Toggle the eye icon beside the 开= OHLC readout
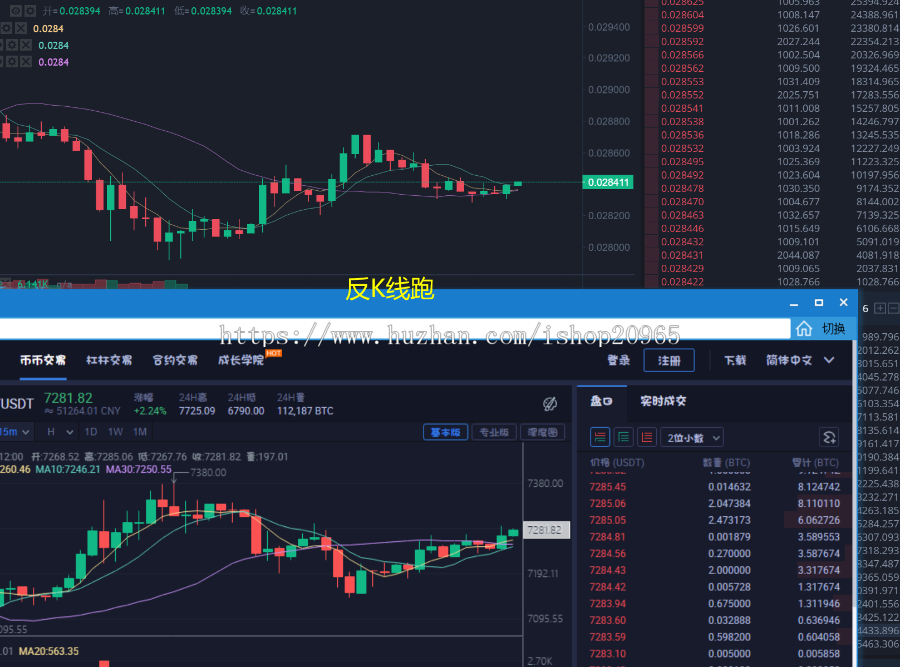900x667 pixels. 16,11
